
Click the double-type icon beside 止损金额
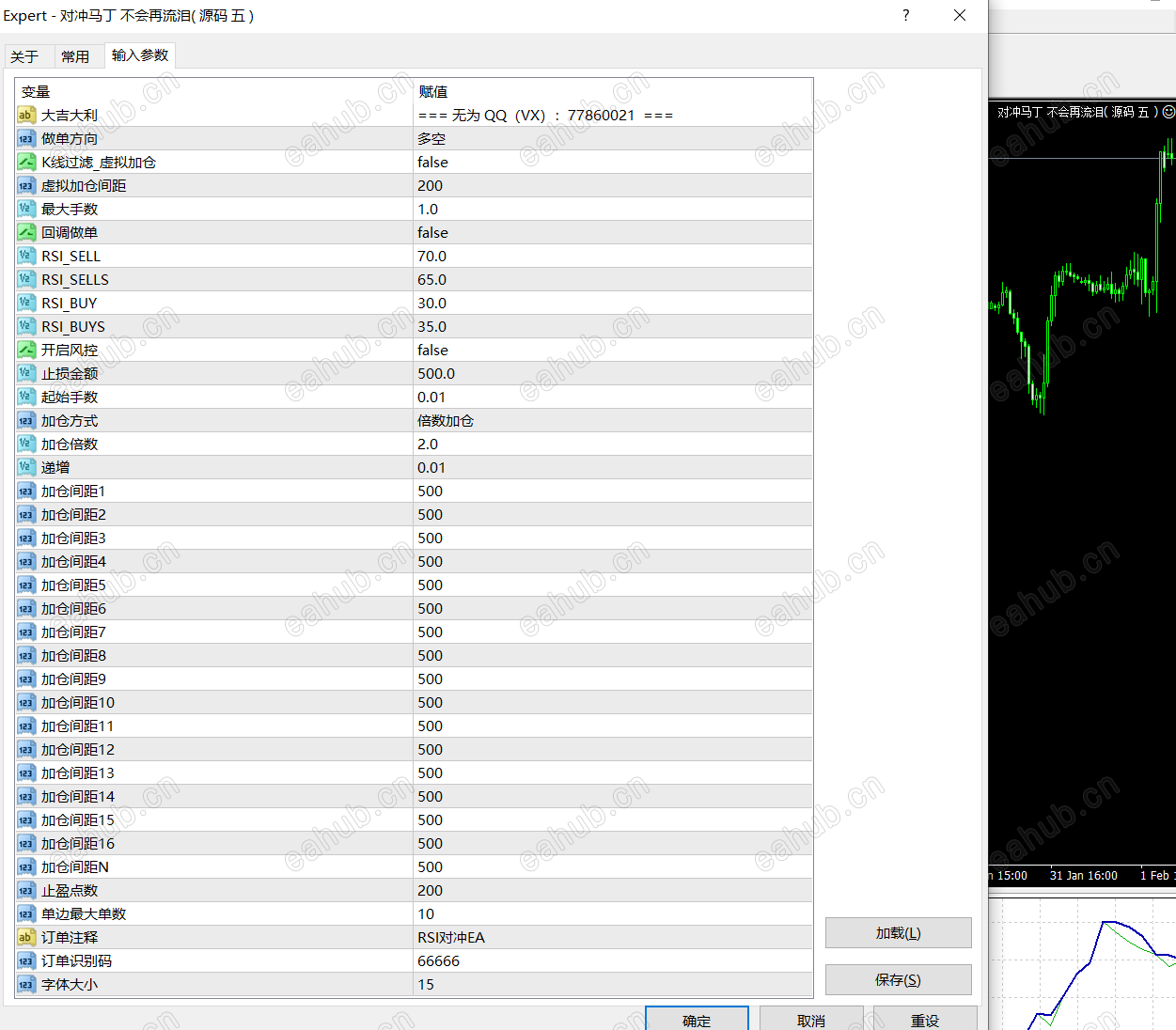[x=26, y=373]
